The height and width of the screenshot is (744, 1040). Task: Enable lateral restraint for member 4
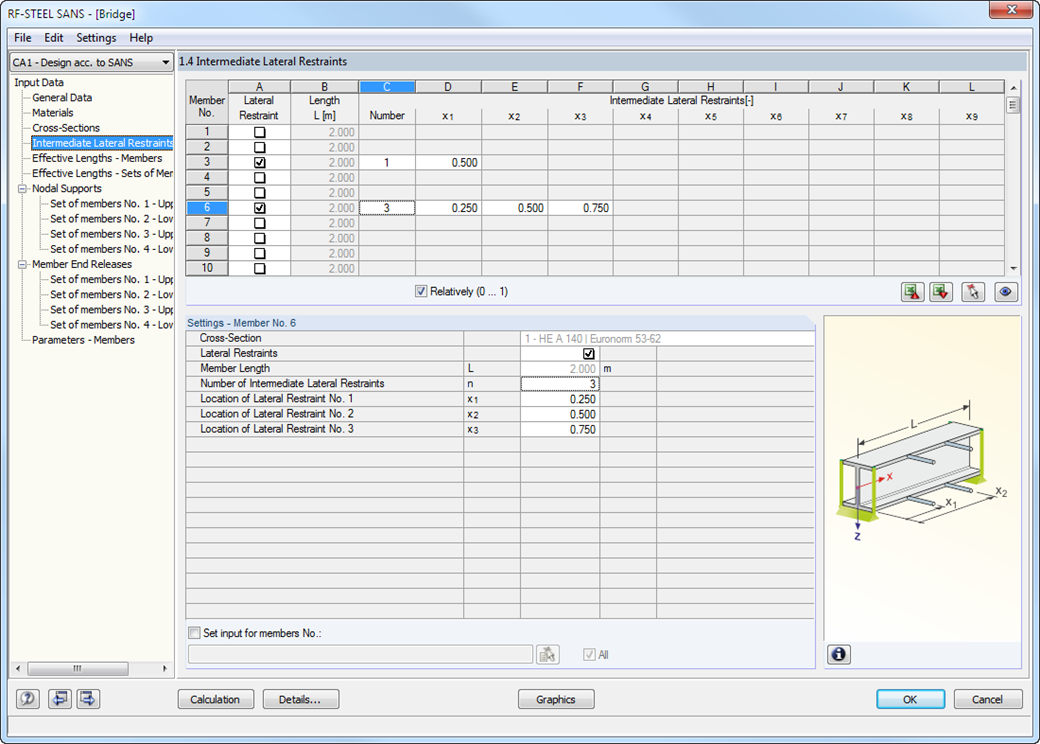(x=259, y=178)
